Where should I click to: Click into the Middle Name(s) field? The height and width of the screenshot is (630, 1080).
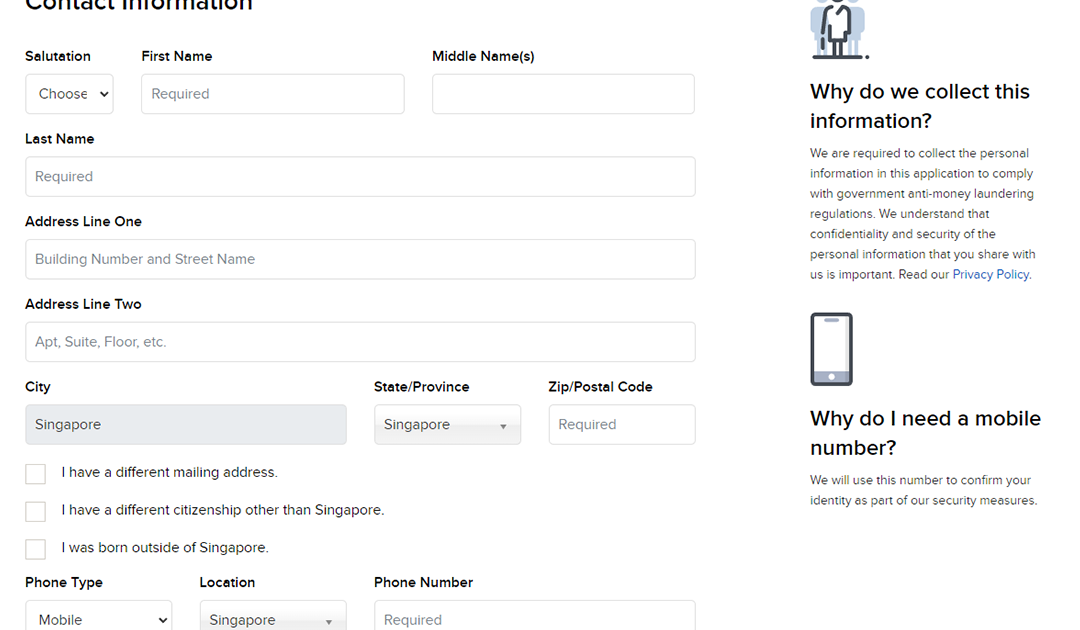[563, 94]
